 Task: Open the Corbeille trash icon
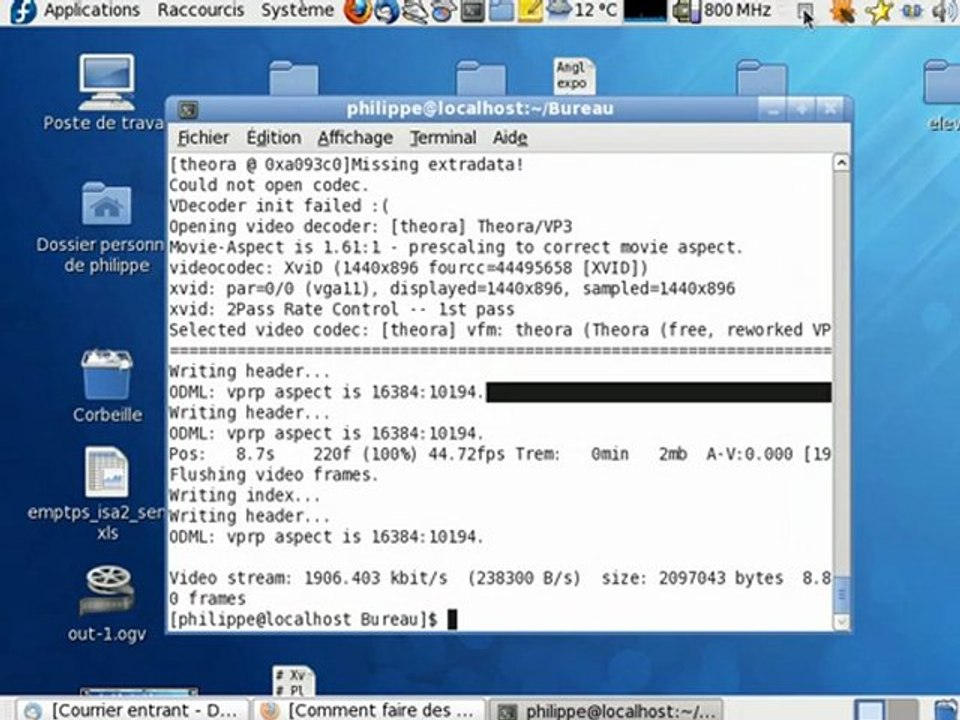[107, 386]
